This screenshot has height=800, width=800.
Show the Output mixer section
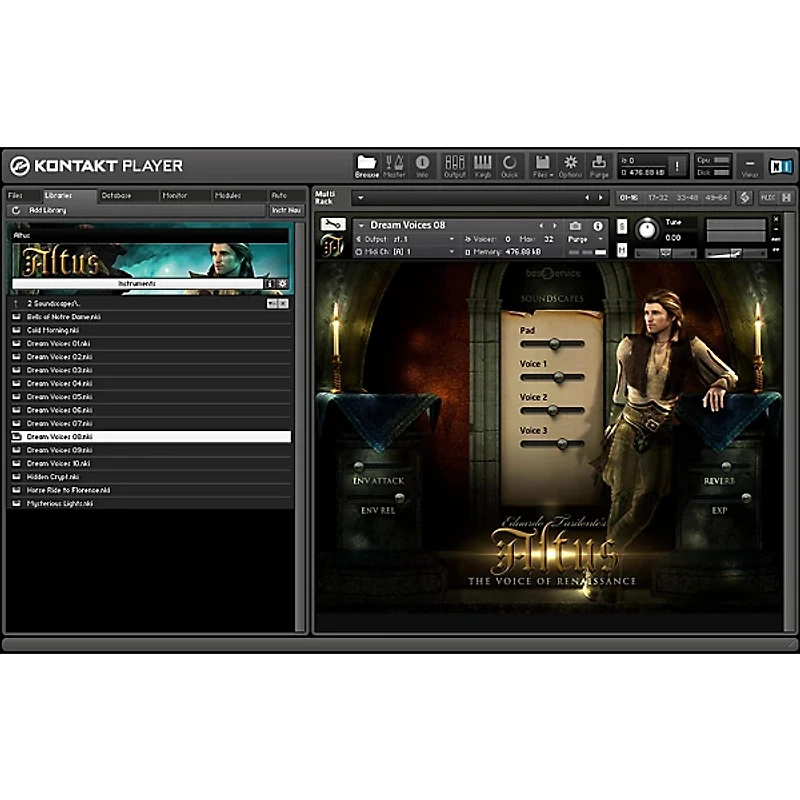pos(455,166)
